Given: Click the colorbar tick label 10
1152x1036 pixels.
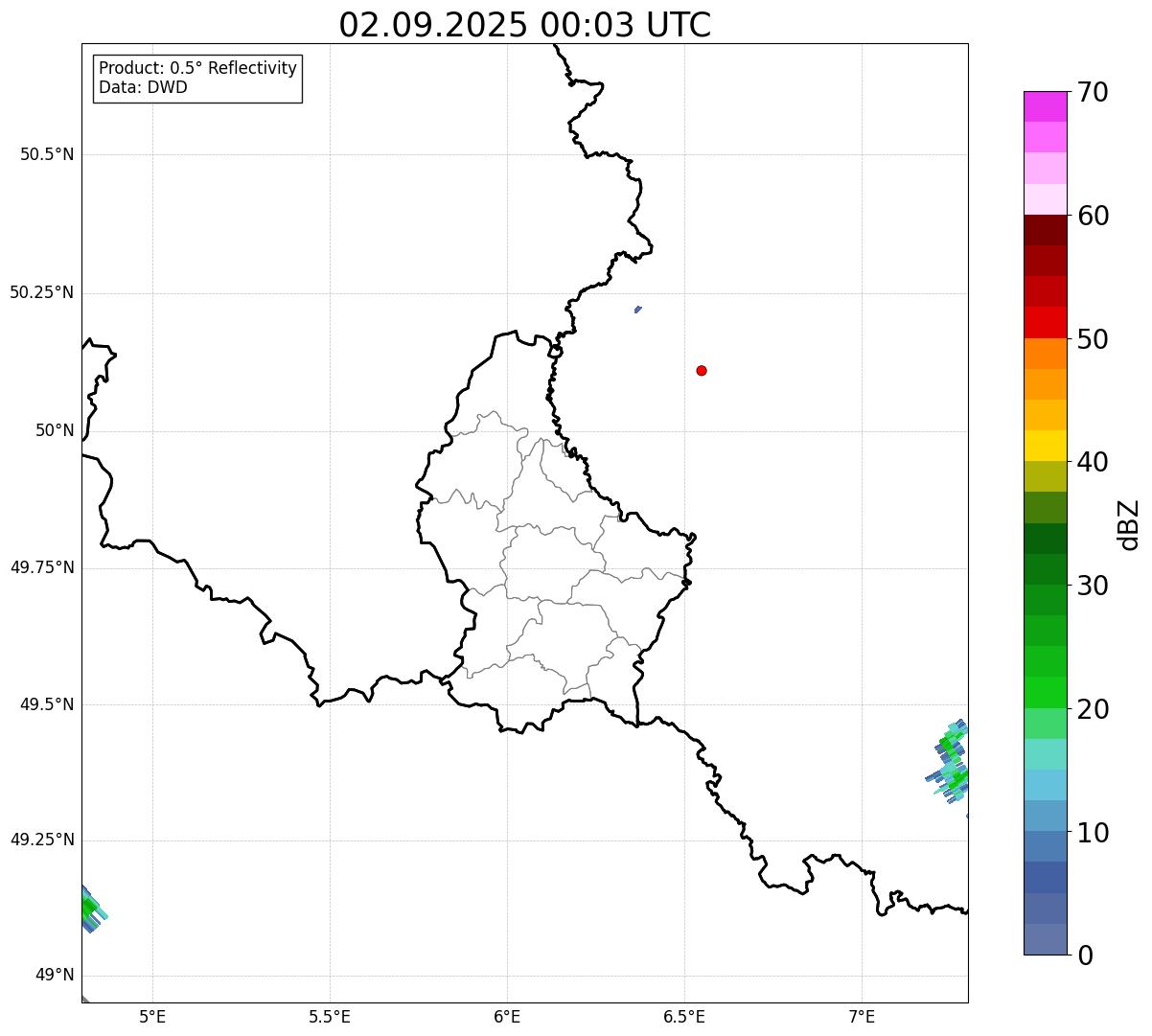Looking at the screenshot, I should pyautogui.click(x=1094, y=832).
